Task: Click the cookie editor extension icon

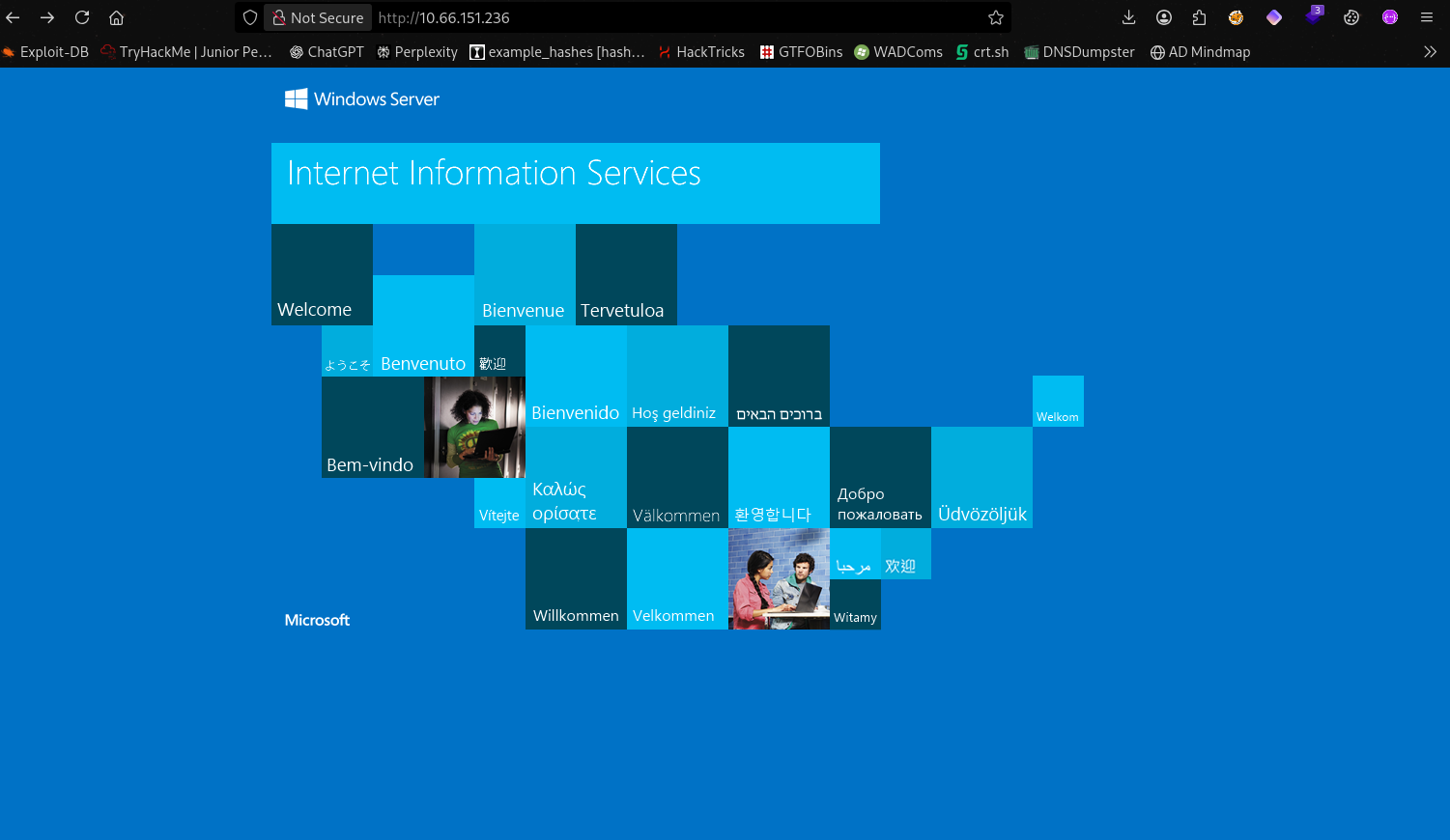Action: point(1351,17)
